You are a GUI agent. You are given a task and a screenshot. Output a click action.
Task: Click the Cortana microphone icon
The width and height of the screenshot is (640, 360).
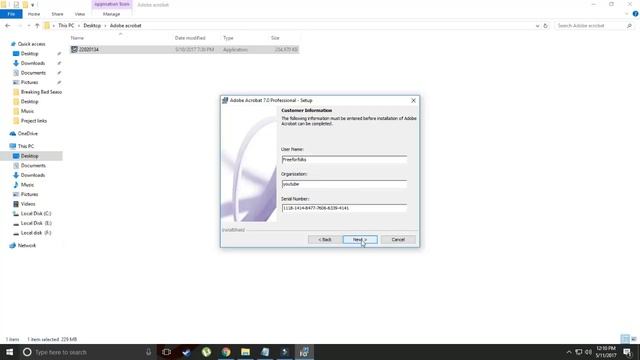pyautogui.click(x=149, y=352)
